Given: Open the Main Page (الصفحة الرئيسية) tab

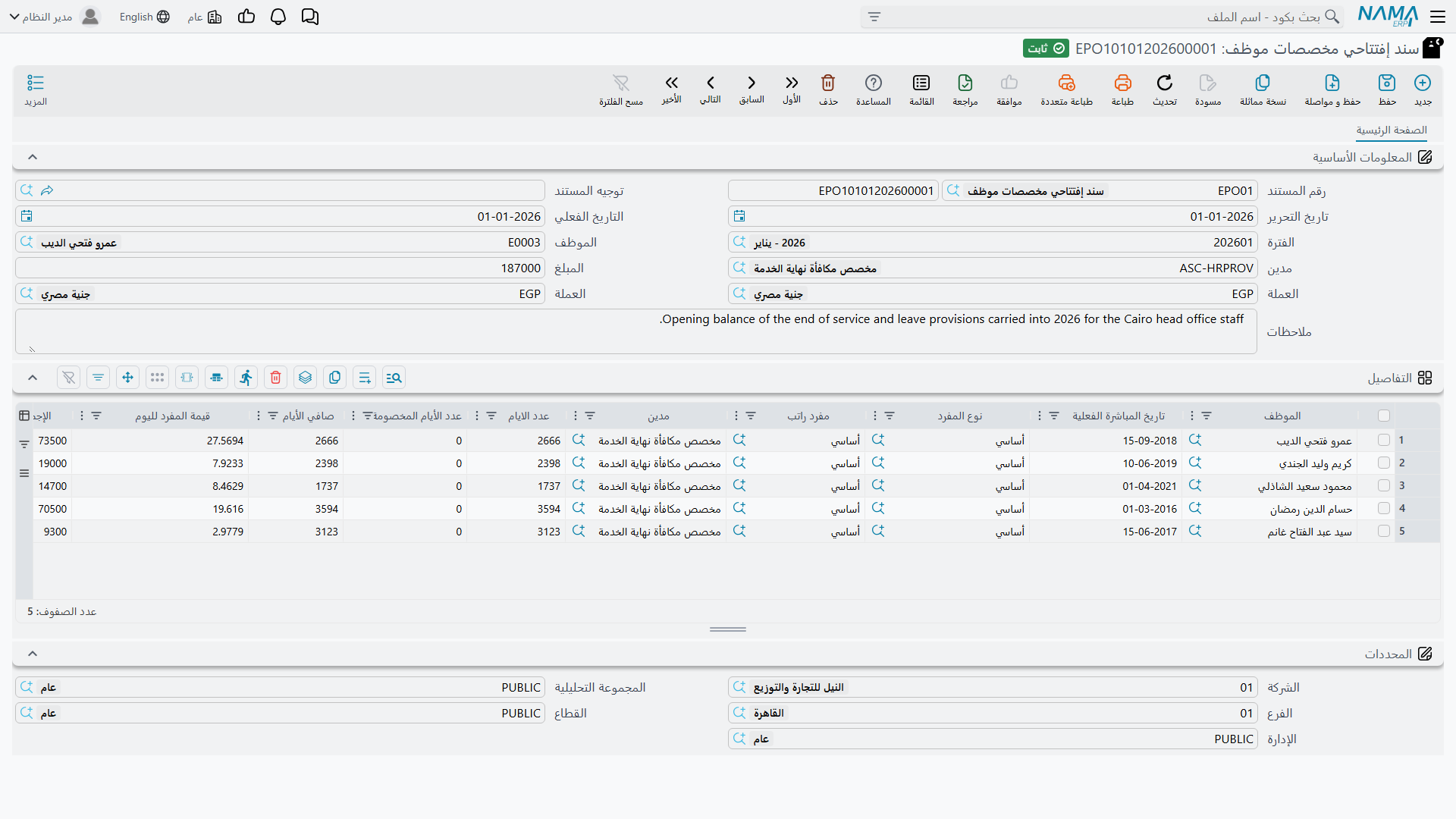Looking at the screenshot, I should [1392, 130].
